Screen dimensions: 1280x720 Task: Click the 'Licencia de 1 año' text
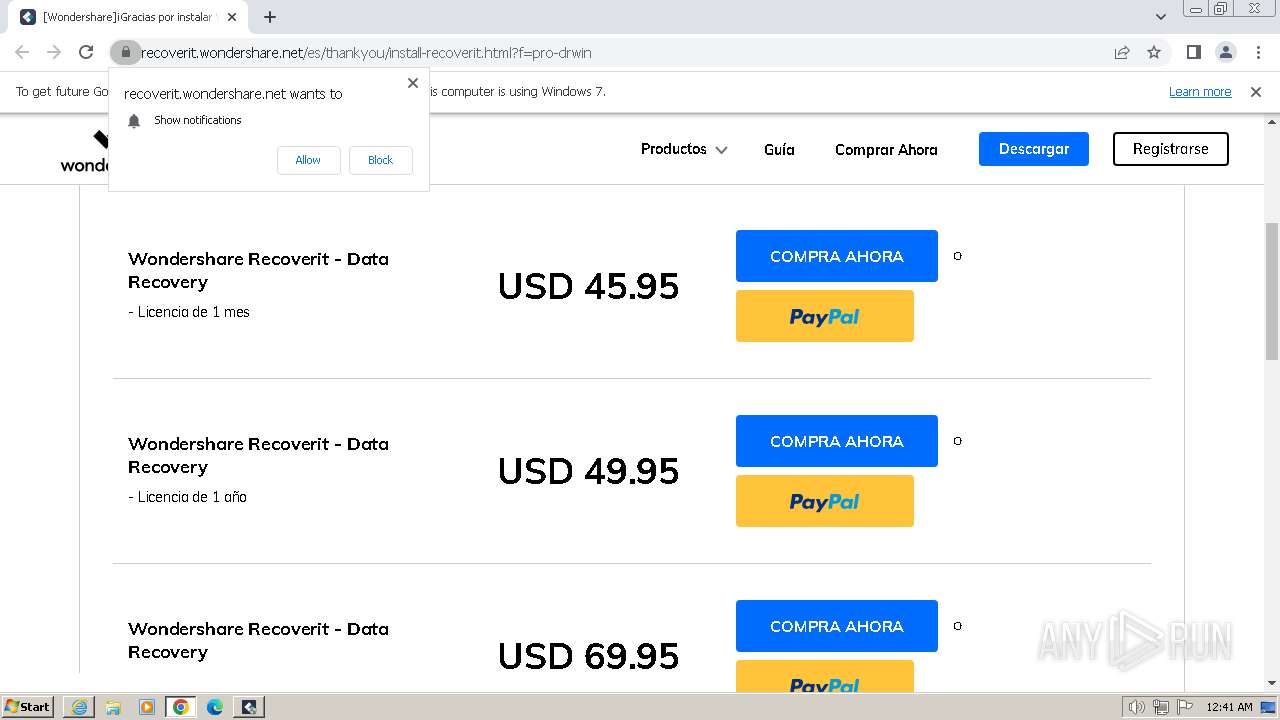tap(187, 497)
